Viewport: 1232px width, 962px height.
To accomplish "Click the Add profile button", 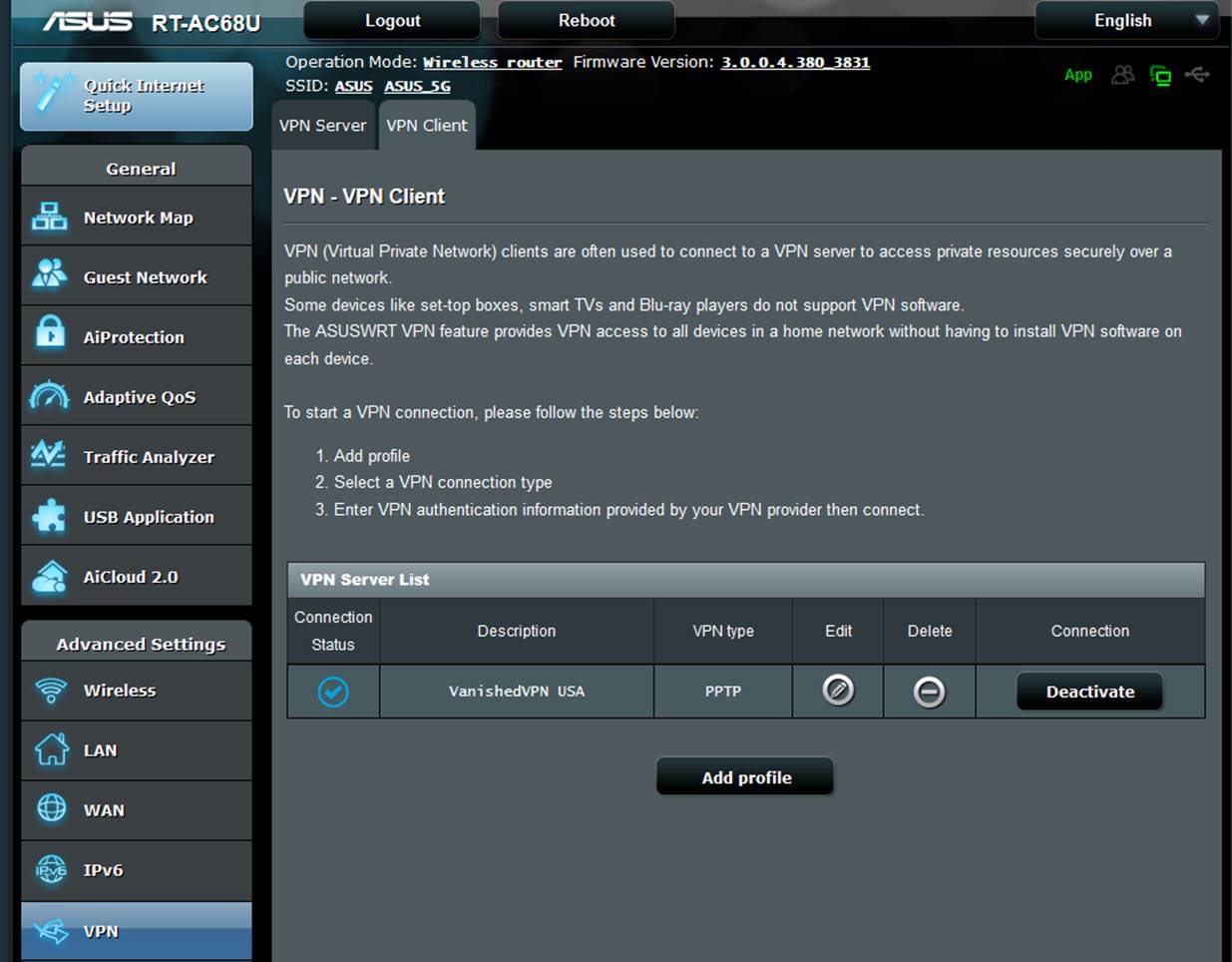I will (x=745, y=777).
